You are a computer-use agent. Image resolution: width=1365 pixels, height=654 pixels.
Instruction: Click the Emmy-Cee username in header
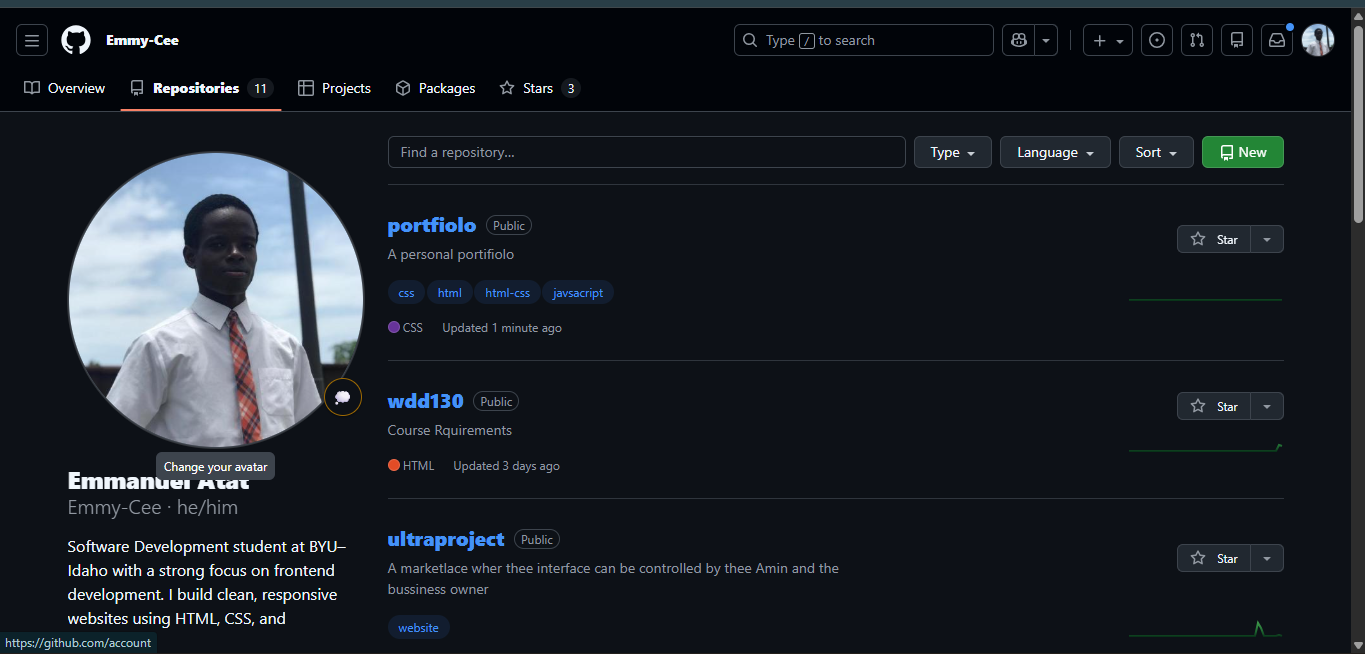coord(142,41)
